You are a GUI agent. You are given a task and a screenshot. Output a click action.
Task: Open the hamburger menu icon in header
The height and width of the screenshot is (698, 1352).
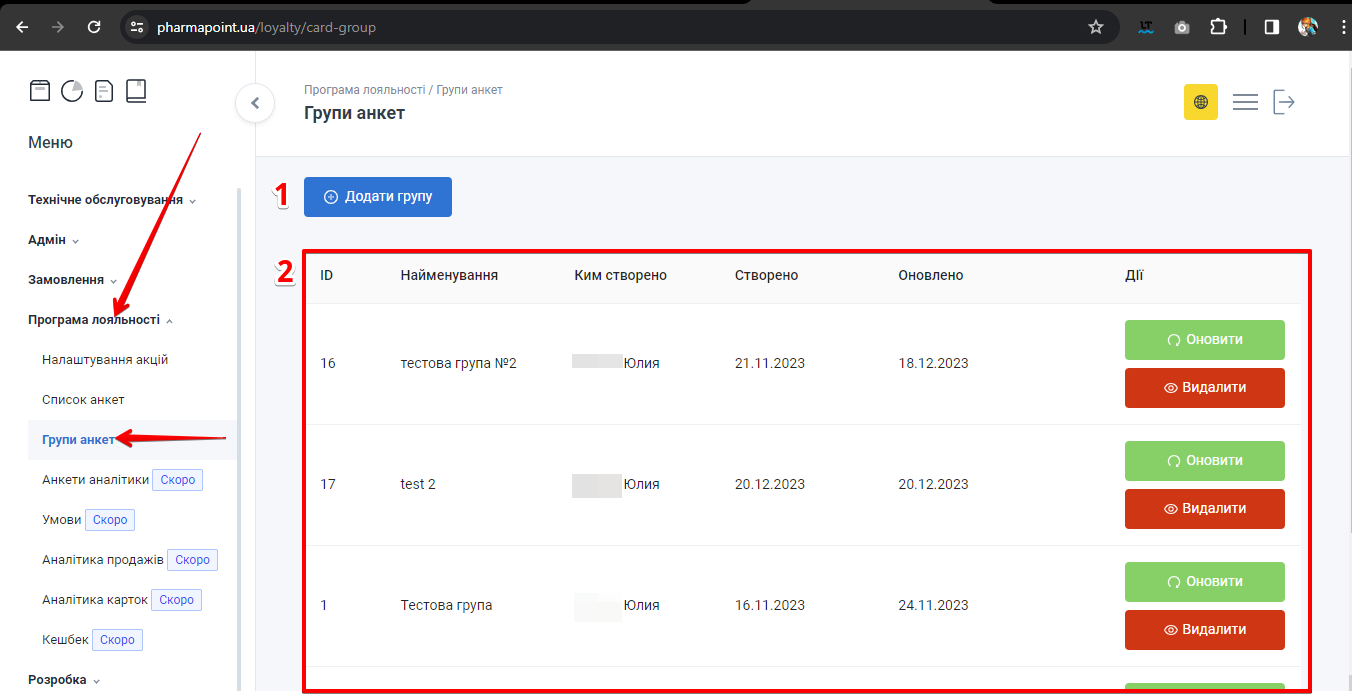click(x=1245, y=102)
